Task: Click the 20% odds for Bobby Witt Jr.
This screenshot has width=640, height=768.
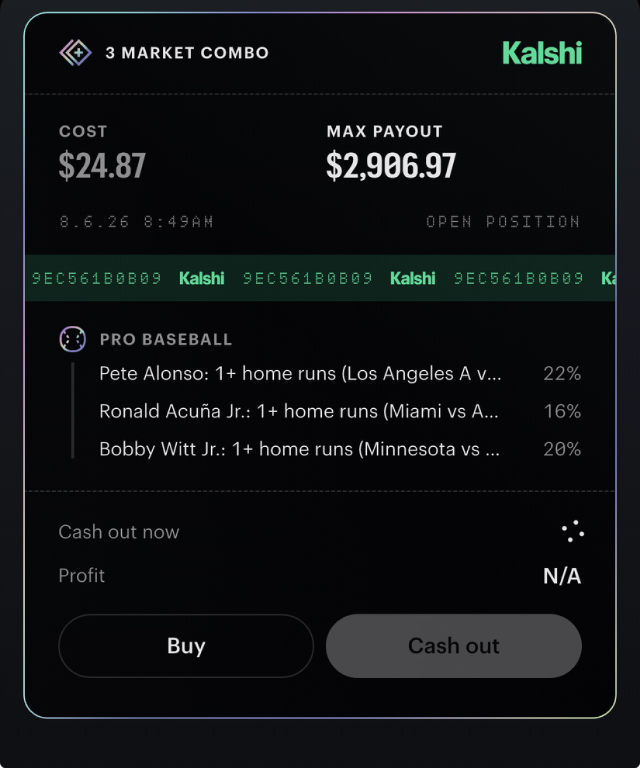Action: click(562, 449)
